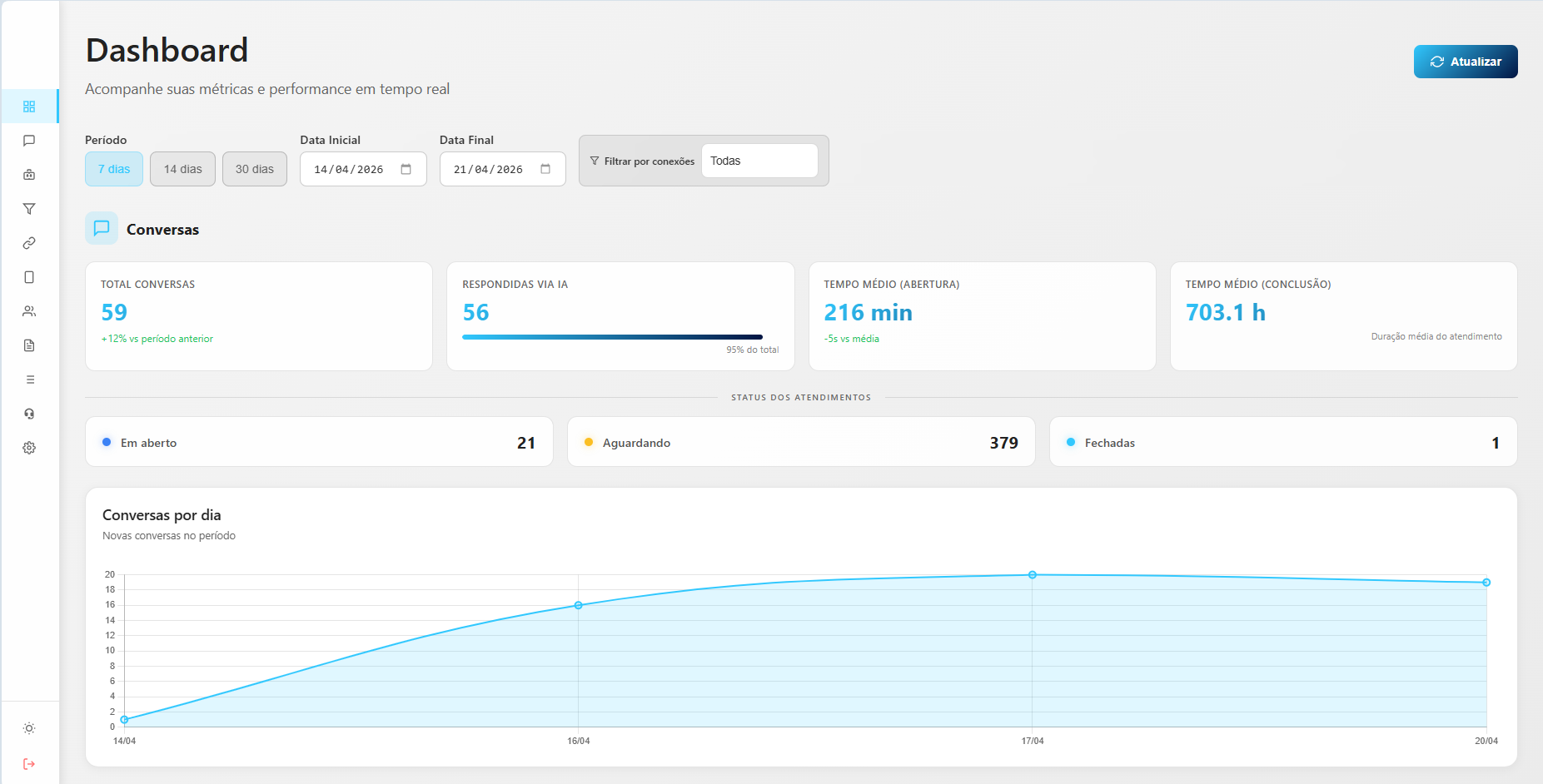The image size is (1543, 784).
Task: Click the blue dot beside Em aberto
Action: pos(107,442)
